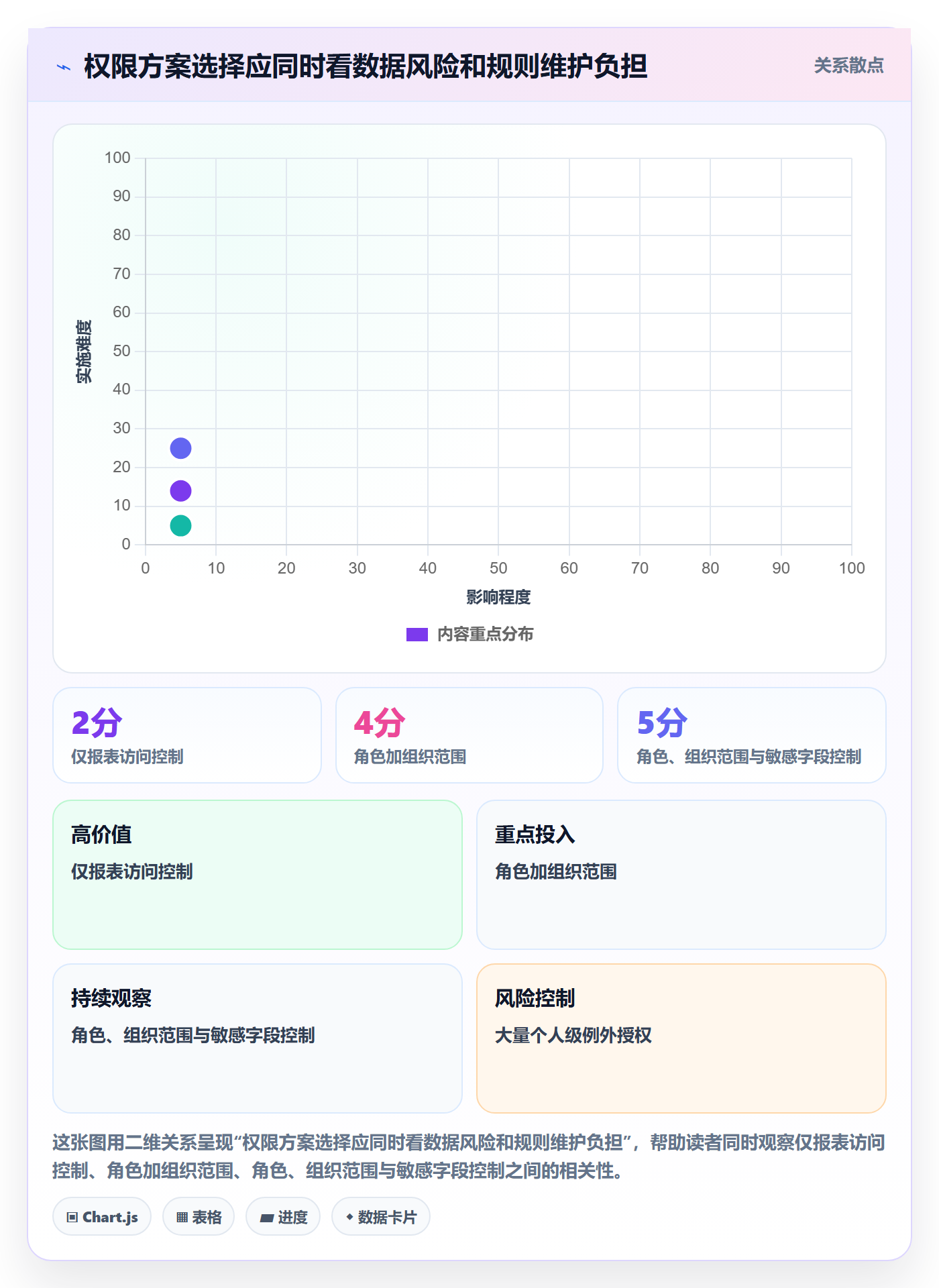The width and height of the screenshot is (939, 1288).
Task: Click the teal scatter point near 5
Action: pyautogui.click(x=180, y=526)
